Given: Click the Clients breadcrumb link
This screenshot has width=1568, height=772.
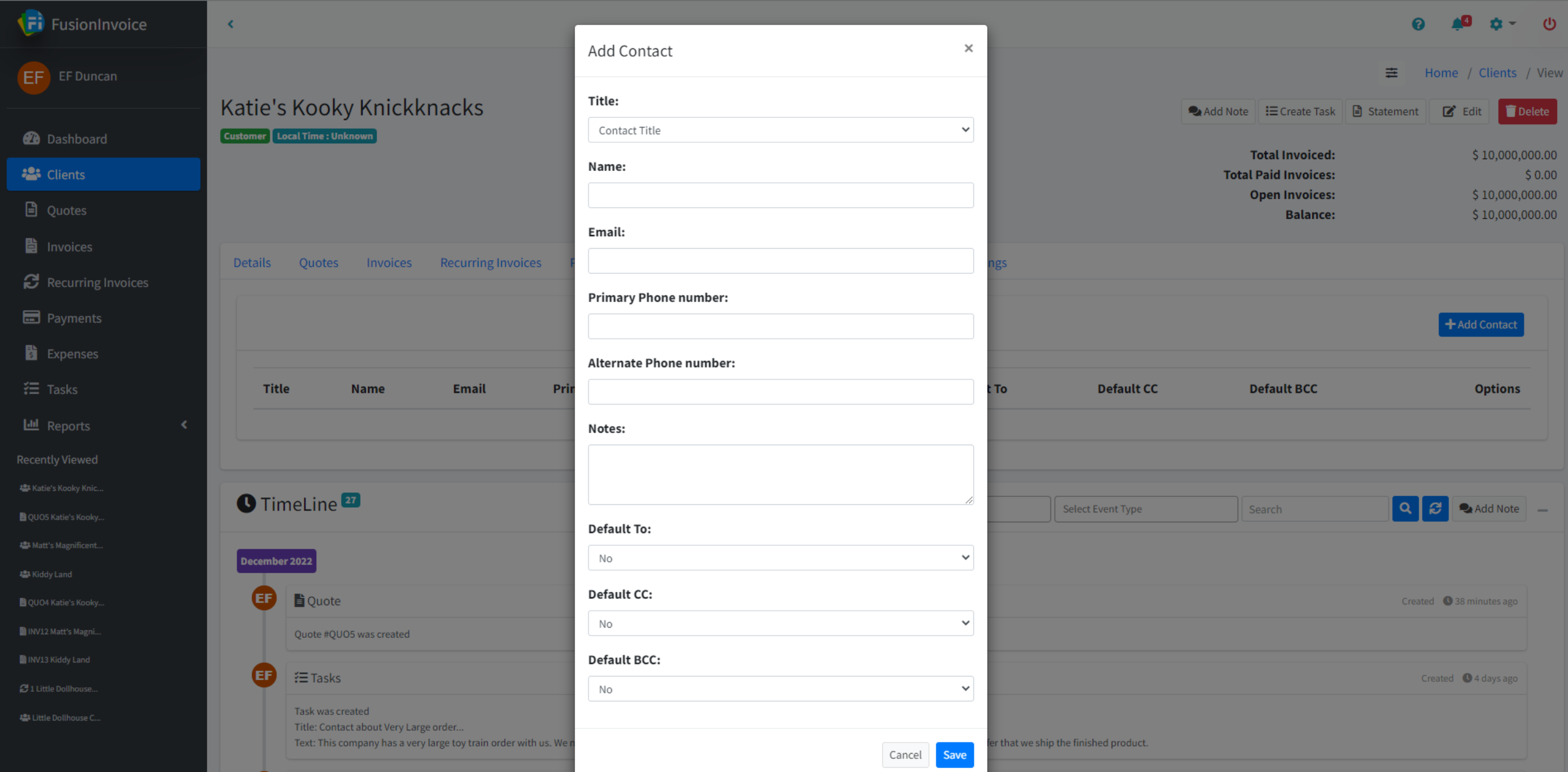Looking at the screenshot, I should point(1497,73).
